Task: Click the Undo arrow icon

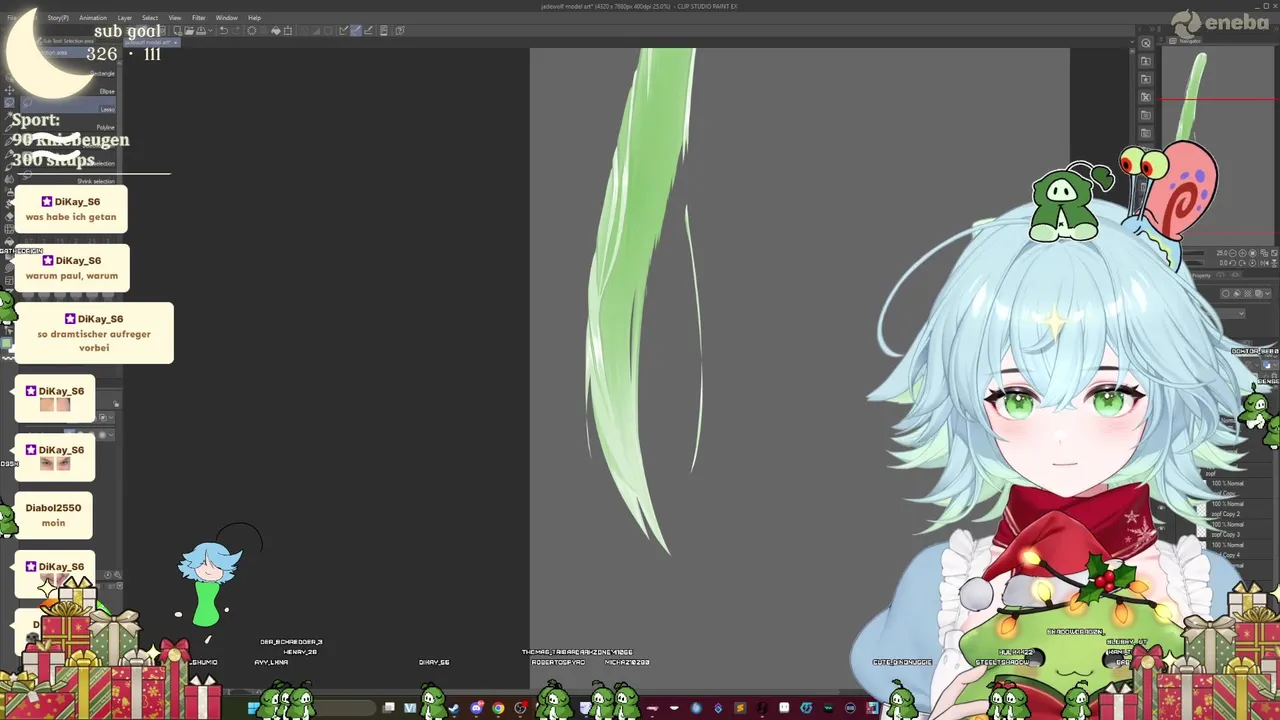Action: [223, 30]
